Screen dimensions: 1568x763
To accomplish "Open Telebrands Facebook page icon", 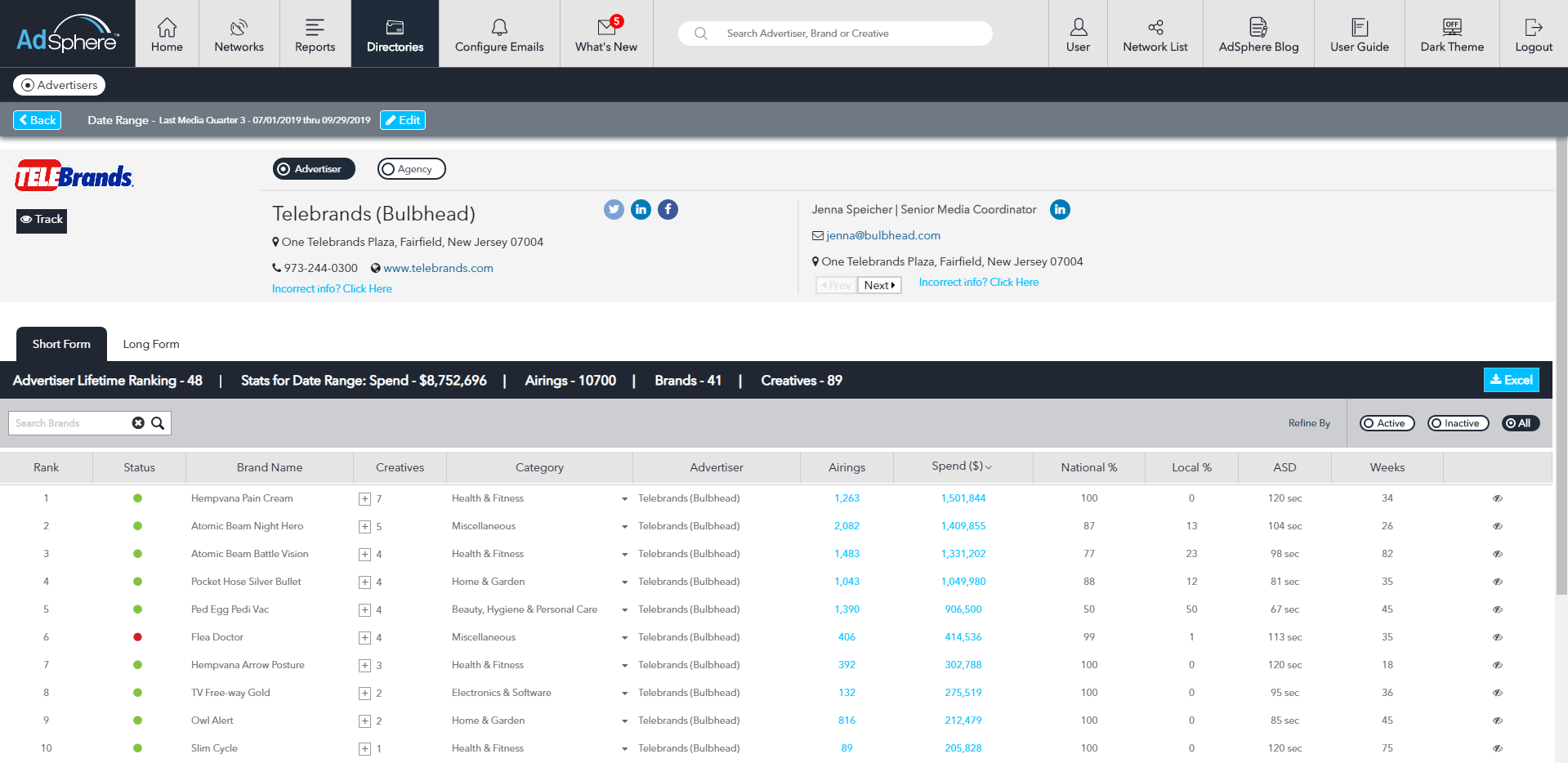I will pyautogui.click(x=668, y=210).
